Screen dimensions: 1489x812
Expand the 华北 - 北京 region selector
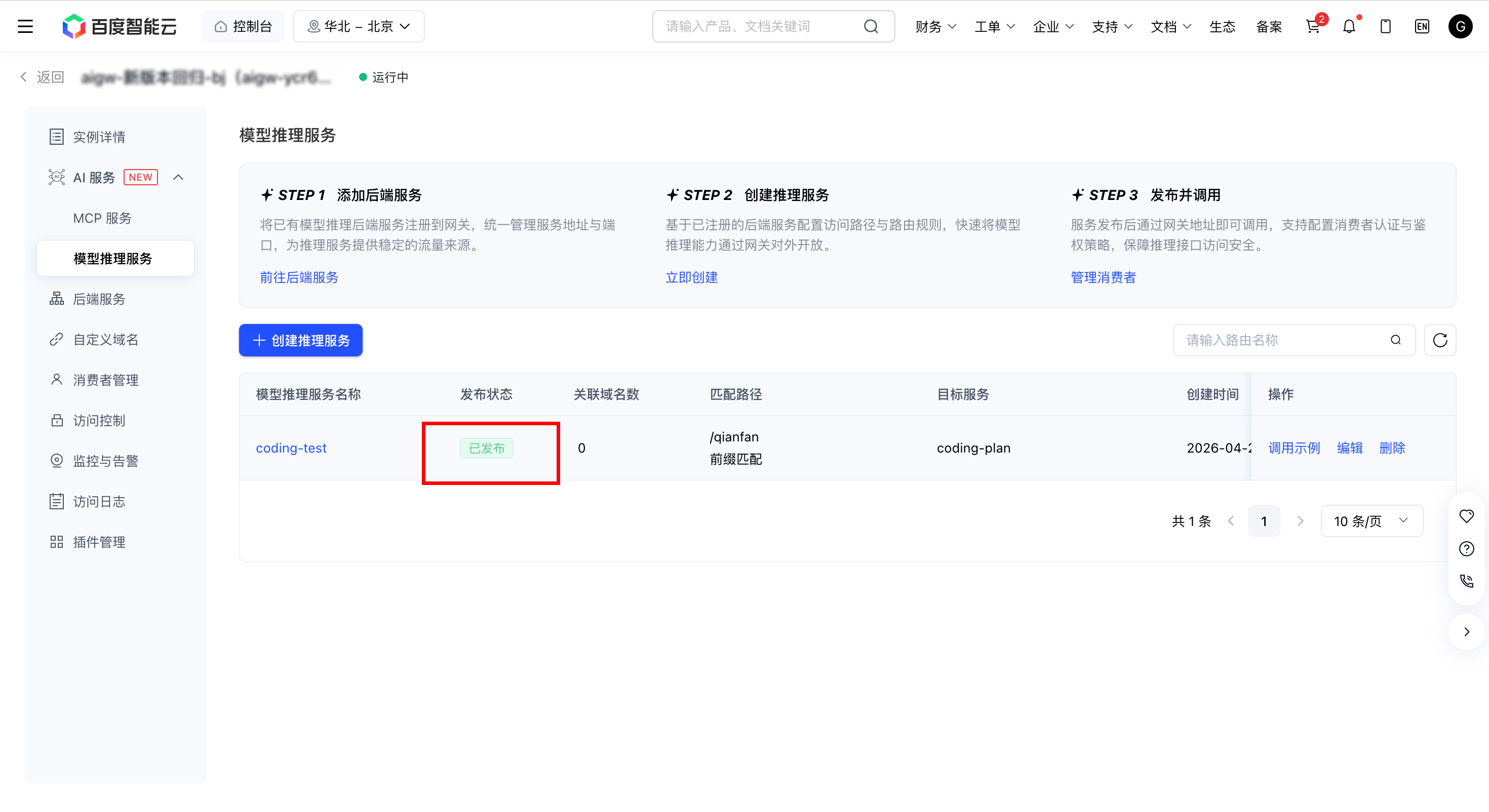click(359, 27)
